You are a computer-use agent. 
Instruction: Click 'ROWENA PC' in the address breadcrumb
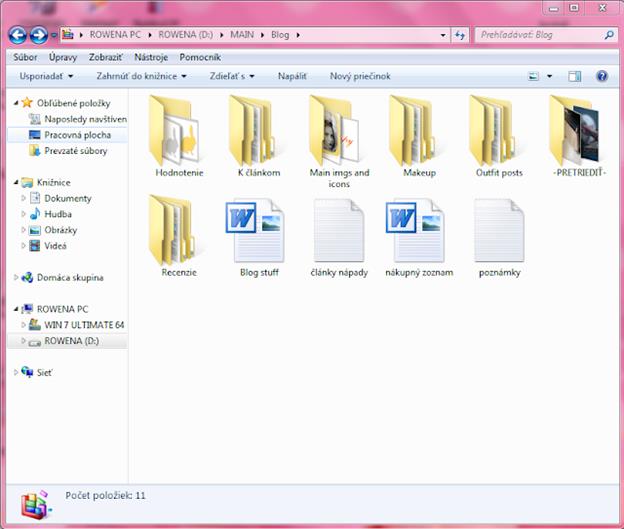click(x=115, y=35)
